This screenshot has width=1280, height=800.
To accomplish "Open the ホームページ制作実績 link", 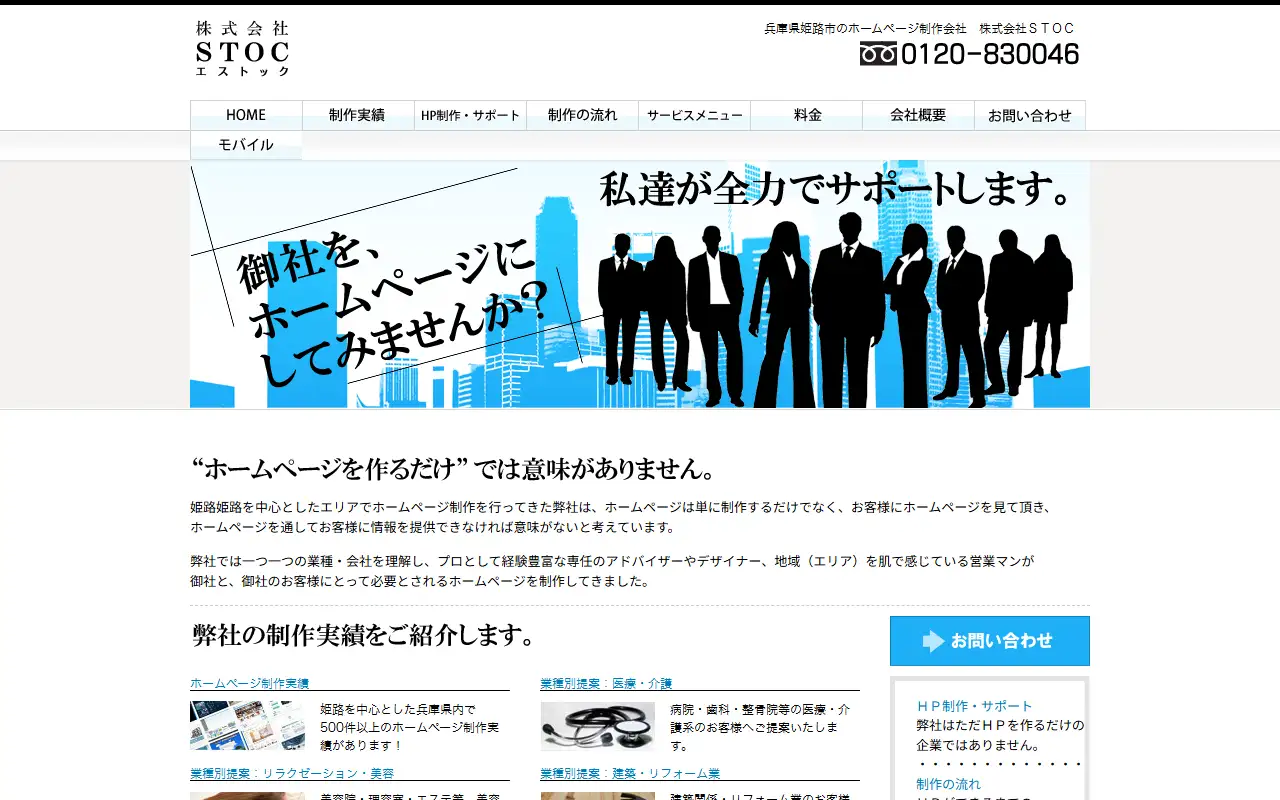I will coord(250,683).
